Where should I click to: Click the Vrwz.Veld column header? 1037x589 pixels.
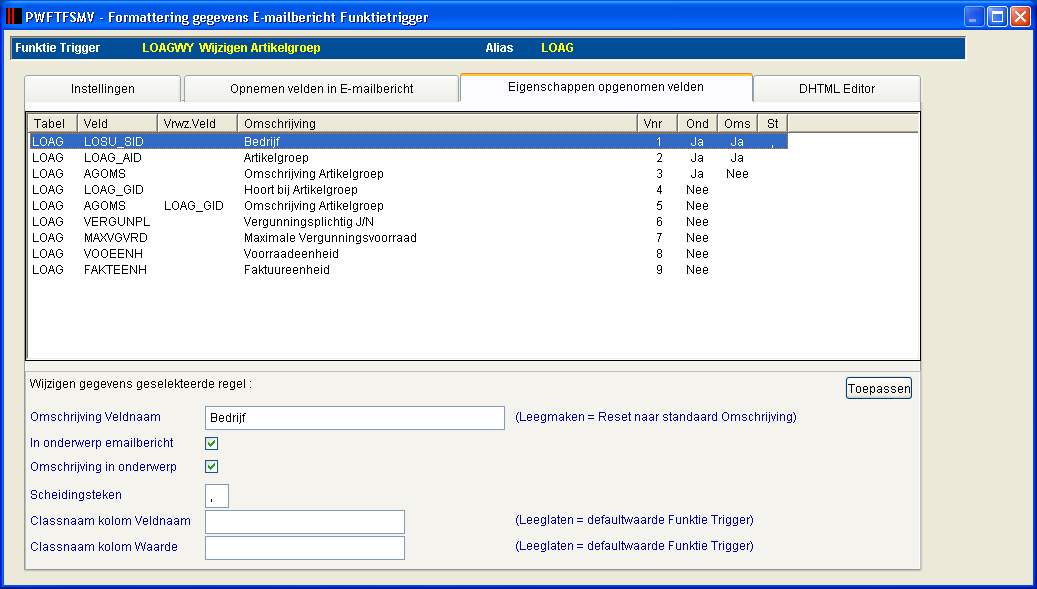click(x=197, y=124)
